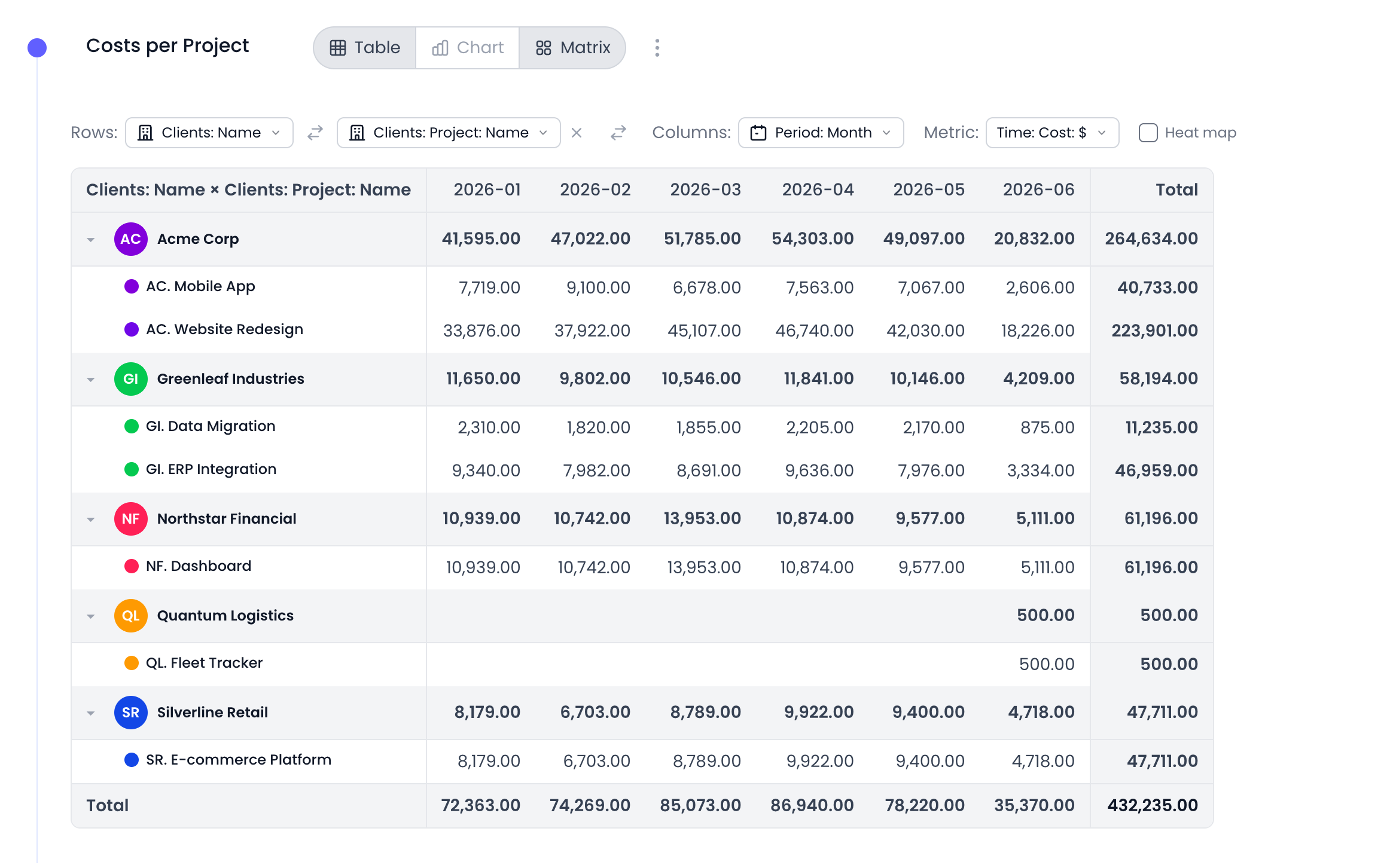Collapse the Quantum Logistics group
This screenshot has height=868, width=1390.
point(91,616)
